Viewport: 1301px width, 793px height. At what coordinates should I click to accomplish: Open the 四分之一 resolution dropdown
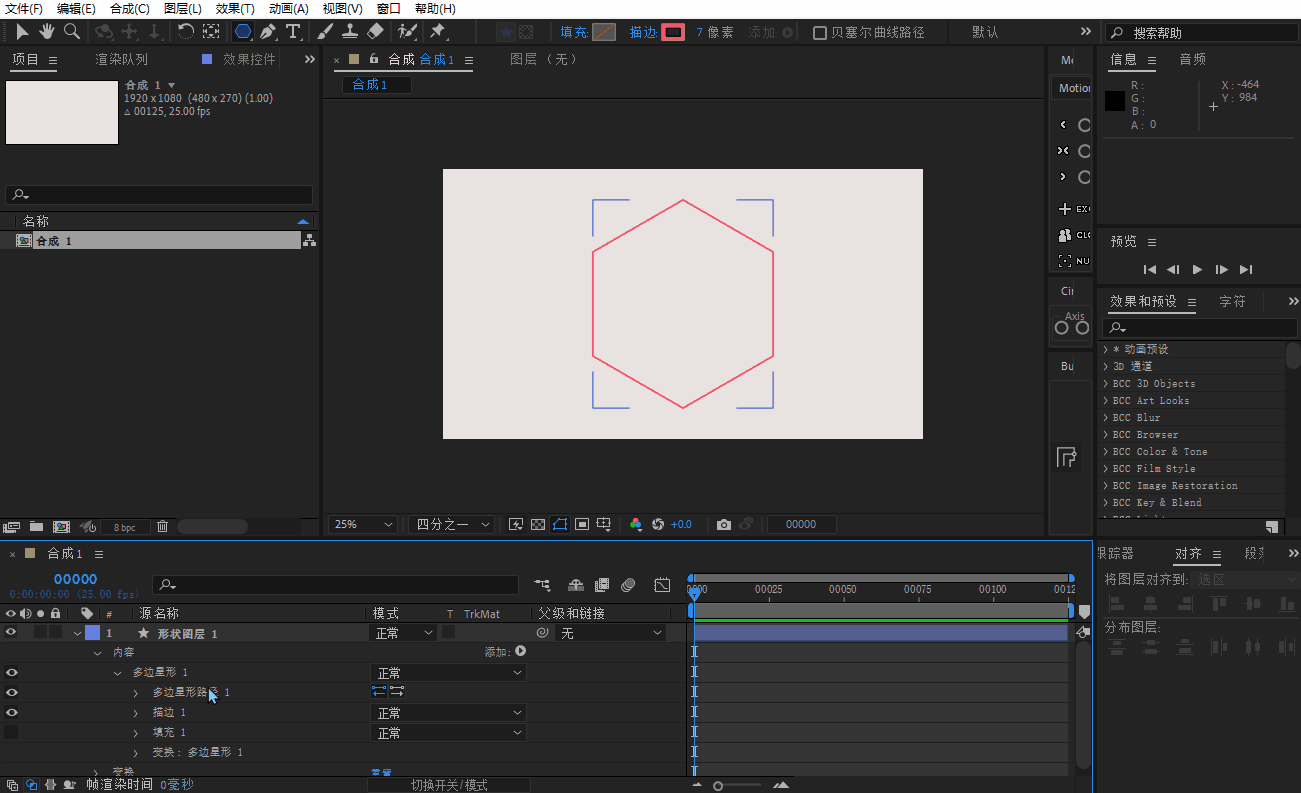(x=452, y=524)
